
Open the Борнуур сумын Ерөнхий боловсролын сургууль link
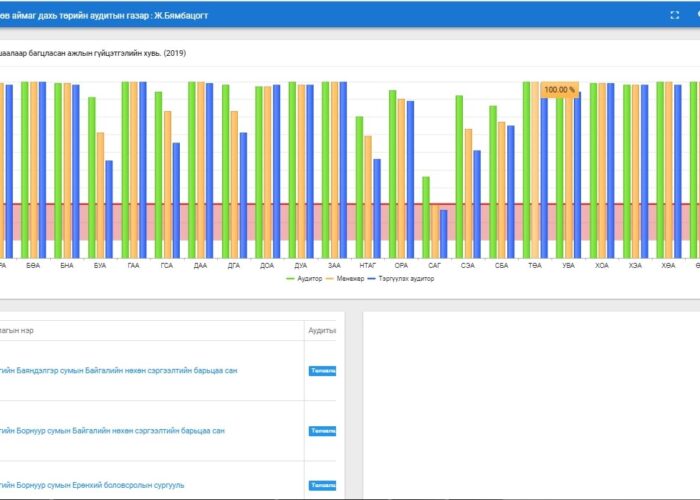click(x=92, y=485)
